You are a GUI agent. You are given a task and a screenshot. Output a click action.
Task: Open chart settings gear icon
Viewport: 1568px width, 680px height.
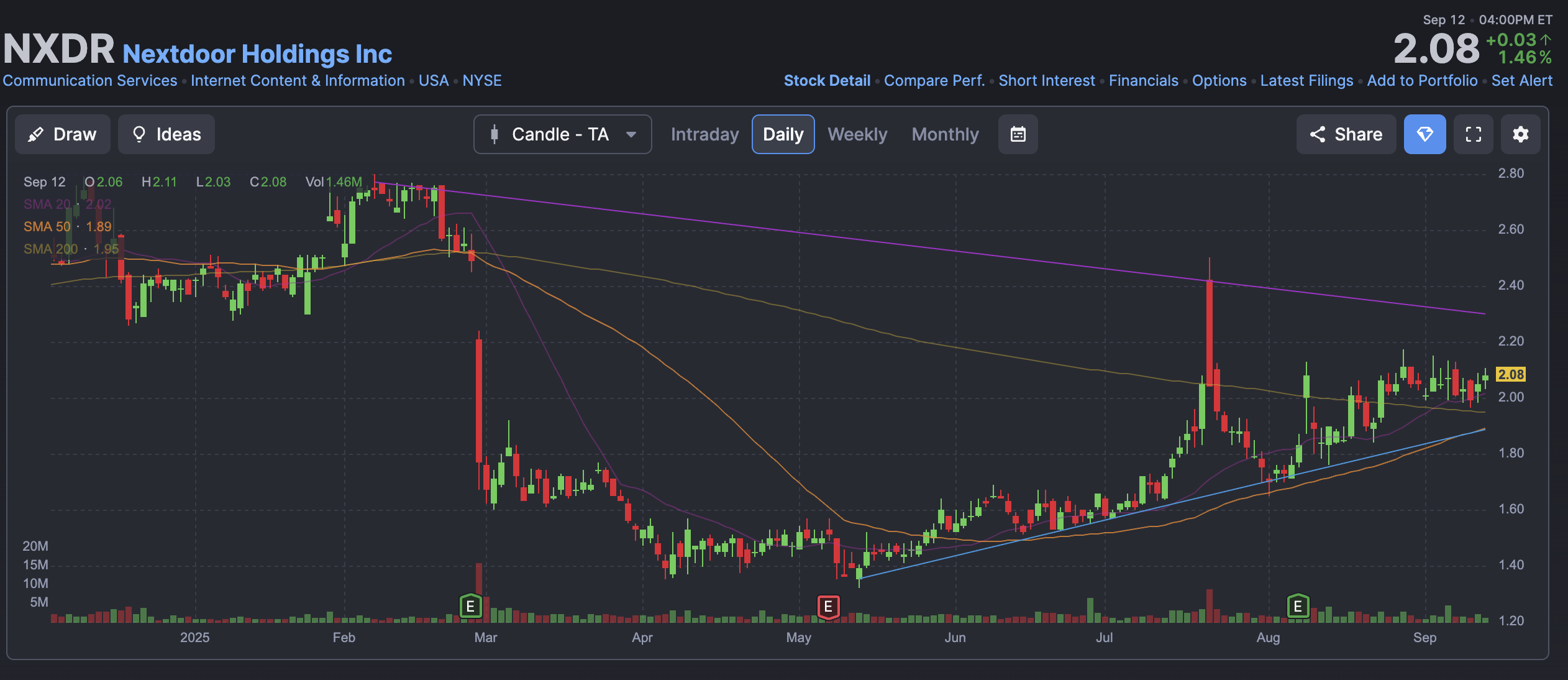coord(1520,134)
